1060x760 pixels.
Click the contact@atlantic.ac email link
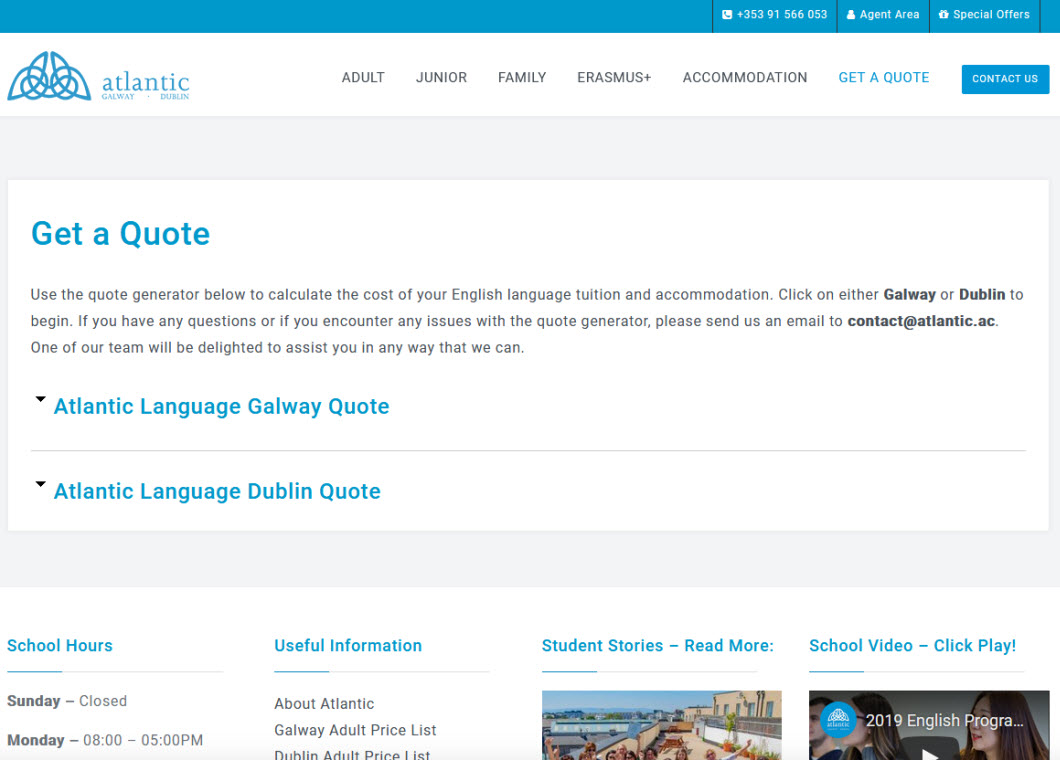(x=921, y=322)
